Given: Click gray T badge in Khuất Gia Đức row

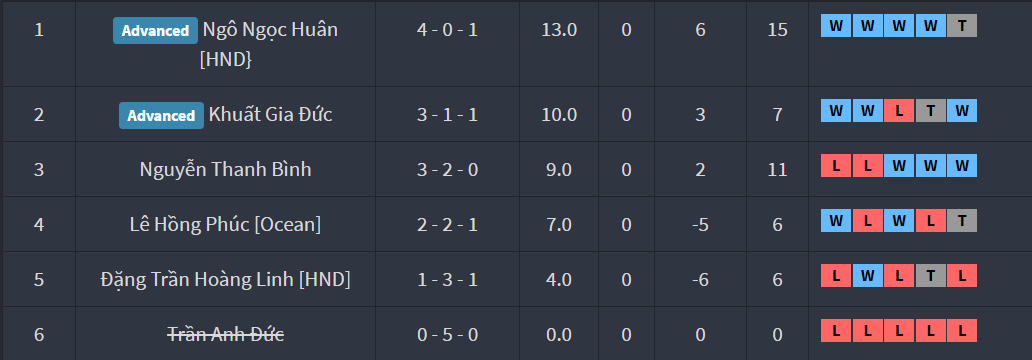Looking at the screenshot, I should [x=931, y=111].
